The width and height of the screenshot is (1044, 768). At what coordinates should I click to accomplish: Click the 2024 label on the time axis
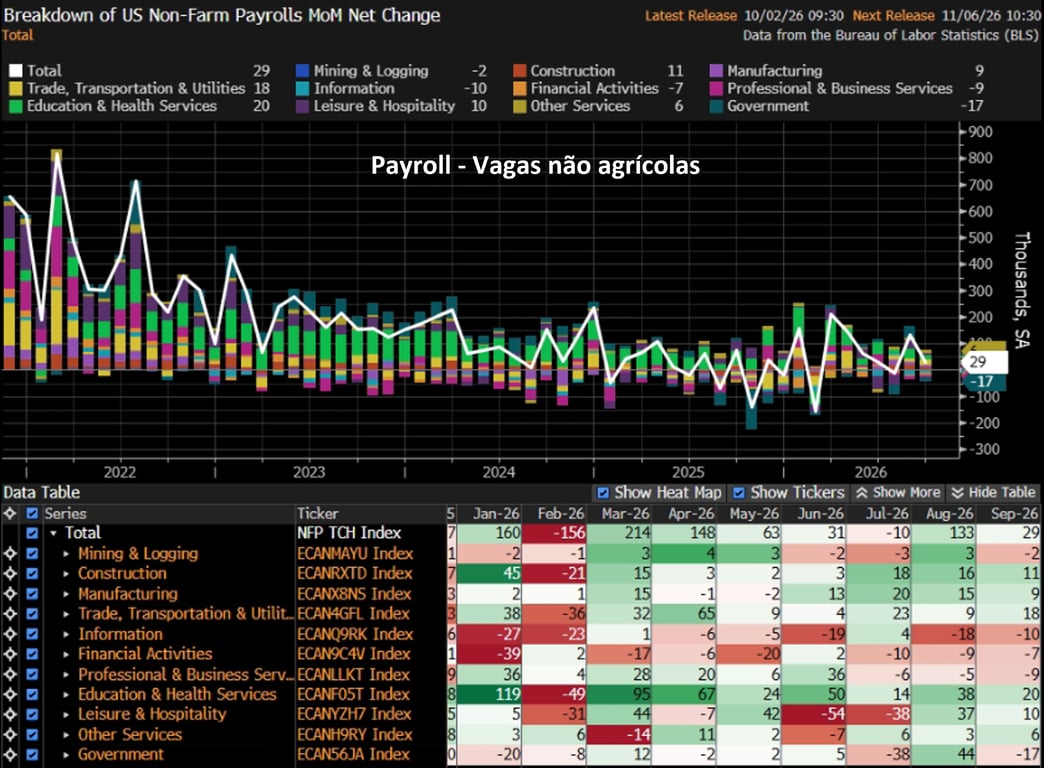pyautogui.click(x=499, y=472)
